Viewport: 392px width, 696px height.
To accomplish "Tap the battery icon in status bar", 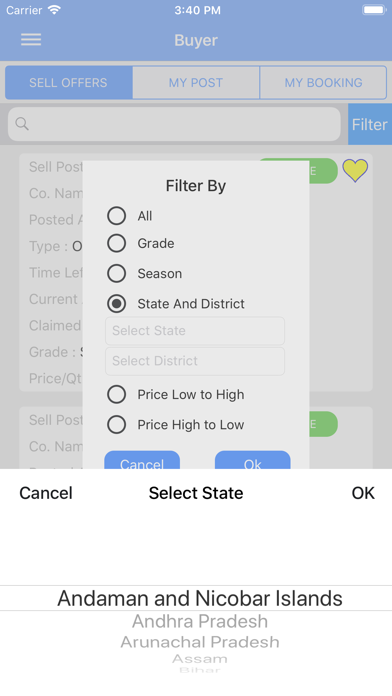I will click(374, 10).
